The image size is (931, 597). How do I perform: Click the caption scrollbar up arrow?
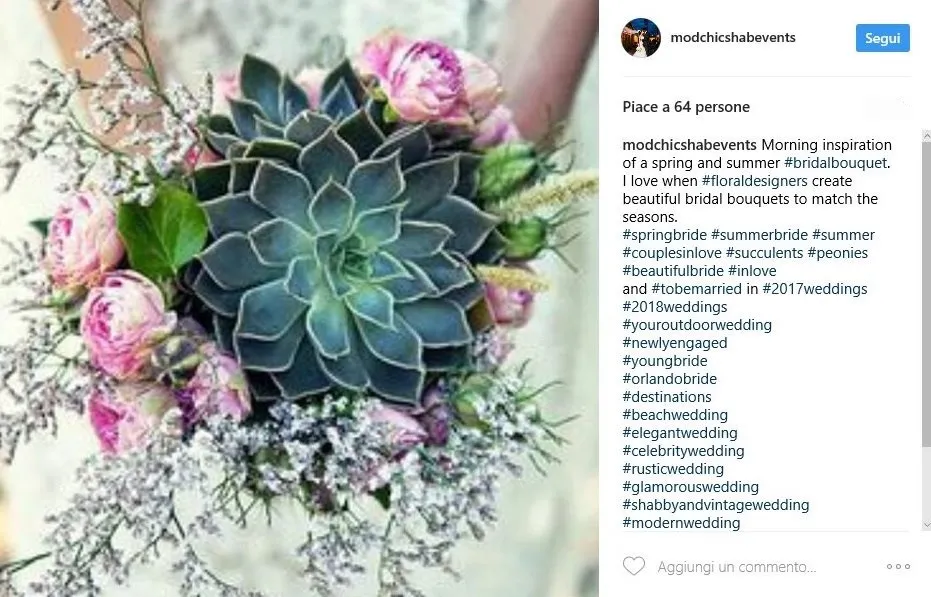pos(926,137)
